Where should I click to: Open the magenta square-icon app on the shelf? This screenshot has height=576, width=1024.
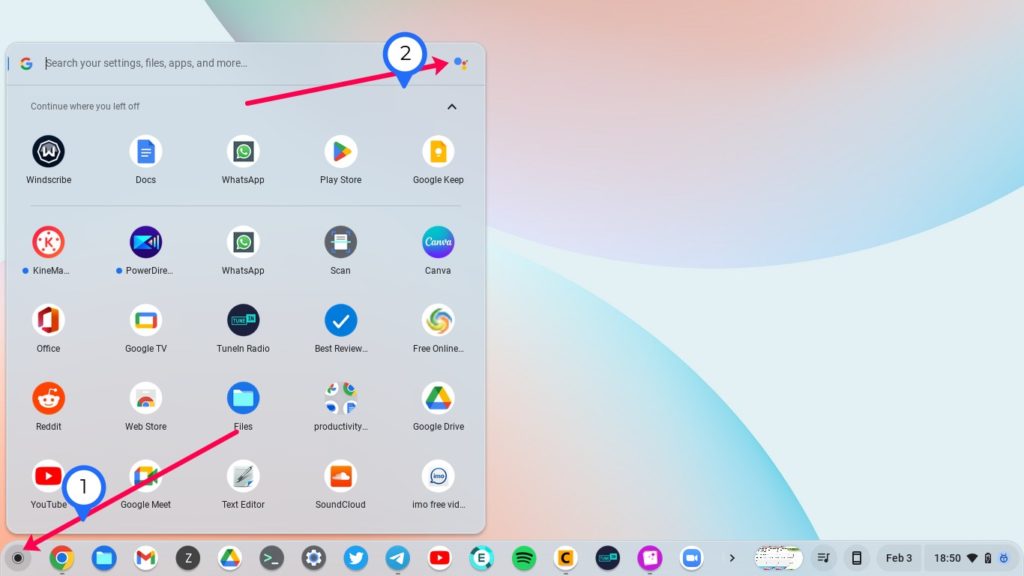pyautogui.click(x=650, y=558)
